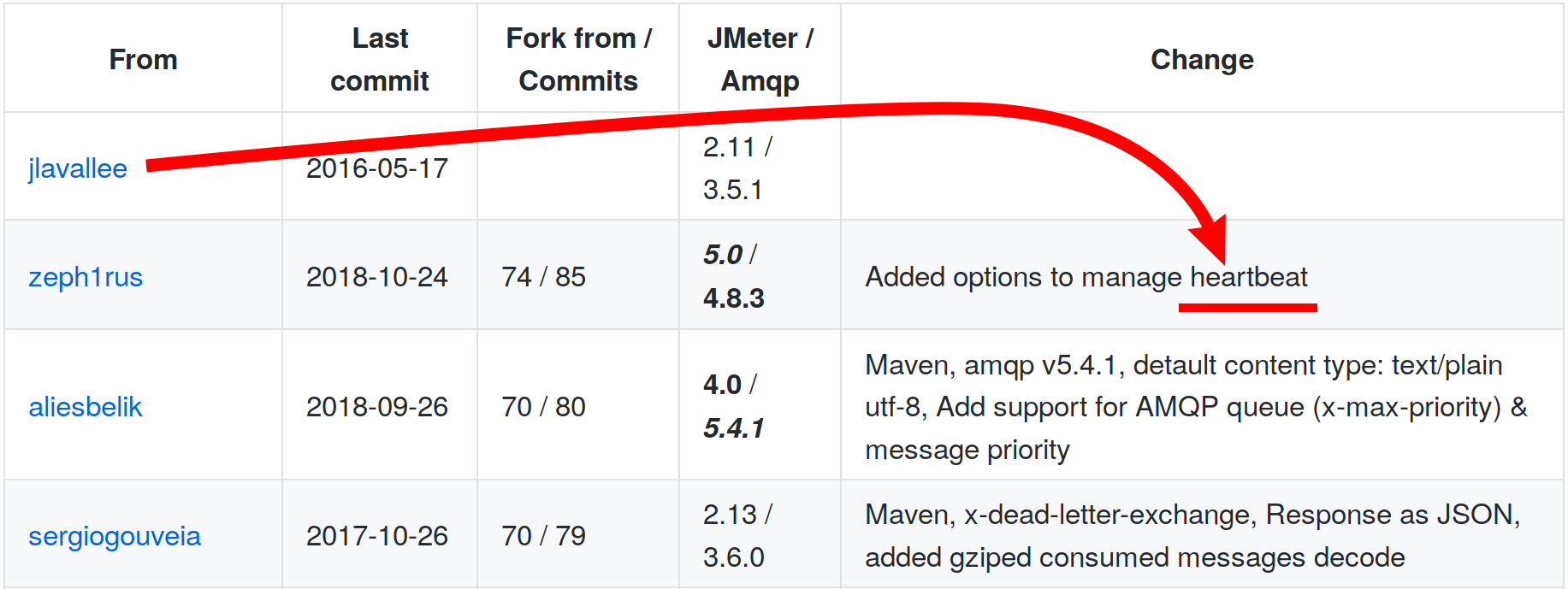Screen dimensions: 1568x589
Task: Click the underlined word 'heartbeat'
Action: point(1249,277)
